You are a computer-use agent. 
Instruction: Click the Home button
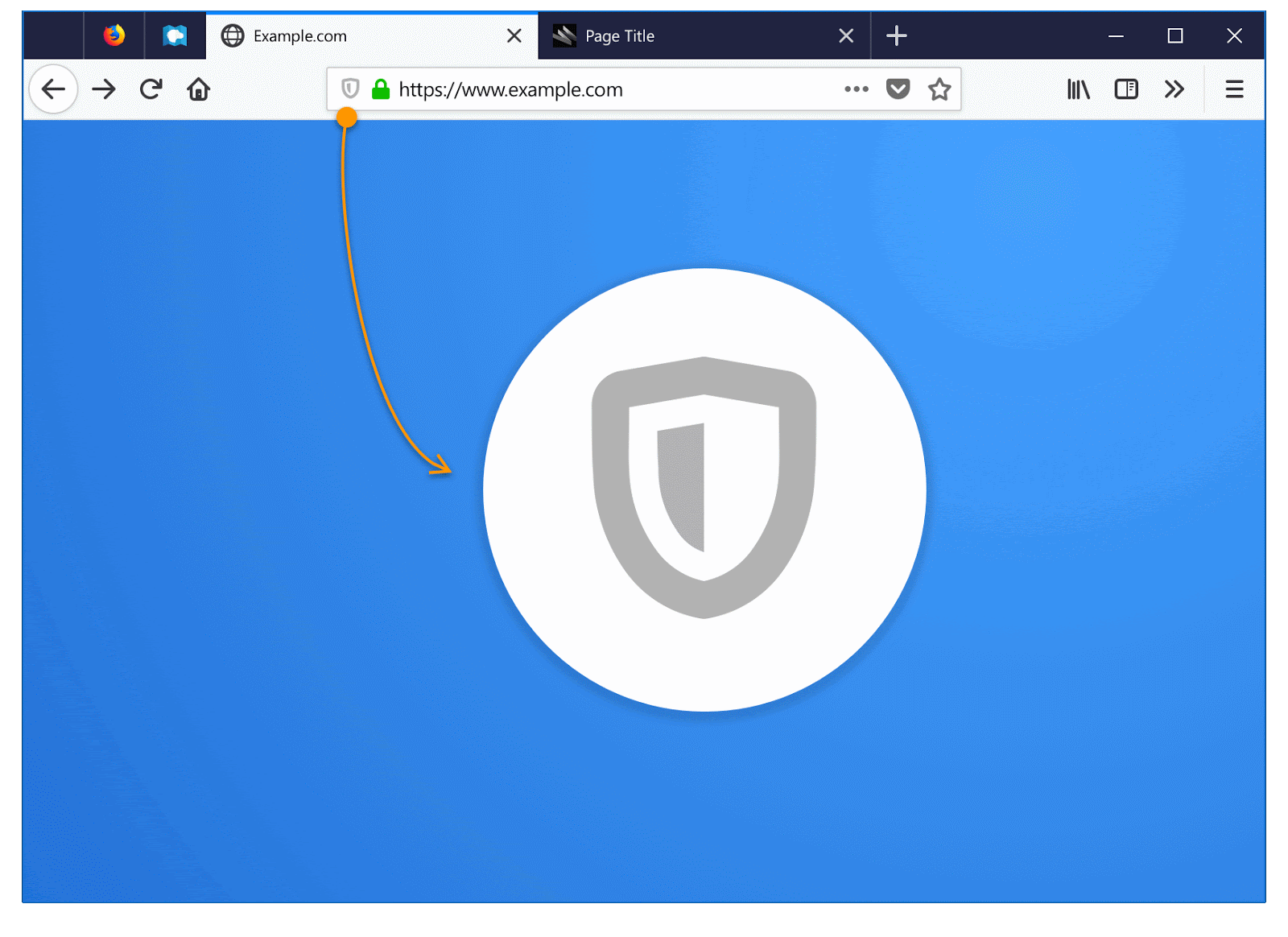(x=199, y=89)
